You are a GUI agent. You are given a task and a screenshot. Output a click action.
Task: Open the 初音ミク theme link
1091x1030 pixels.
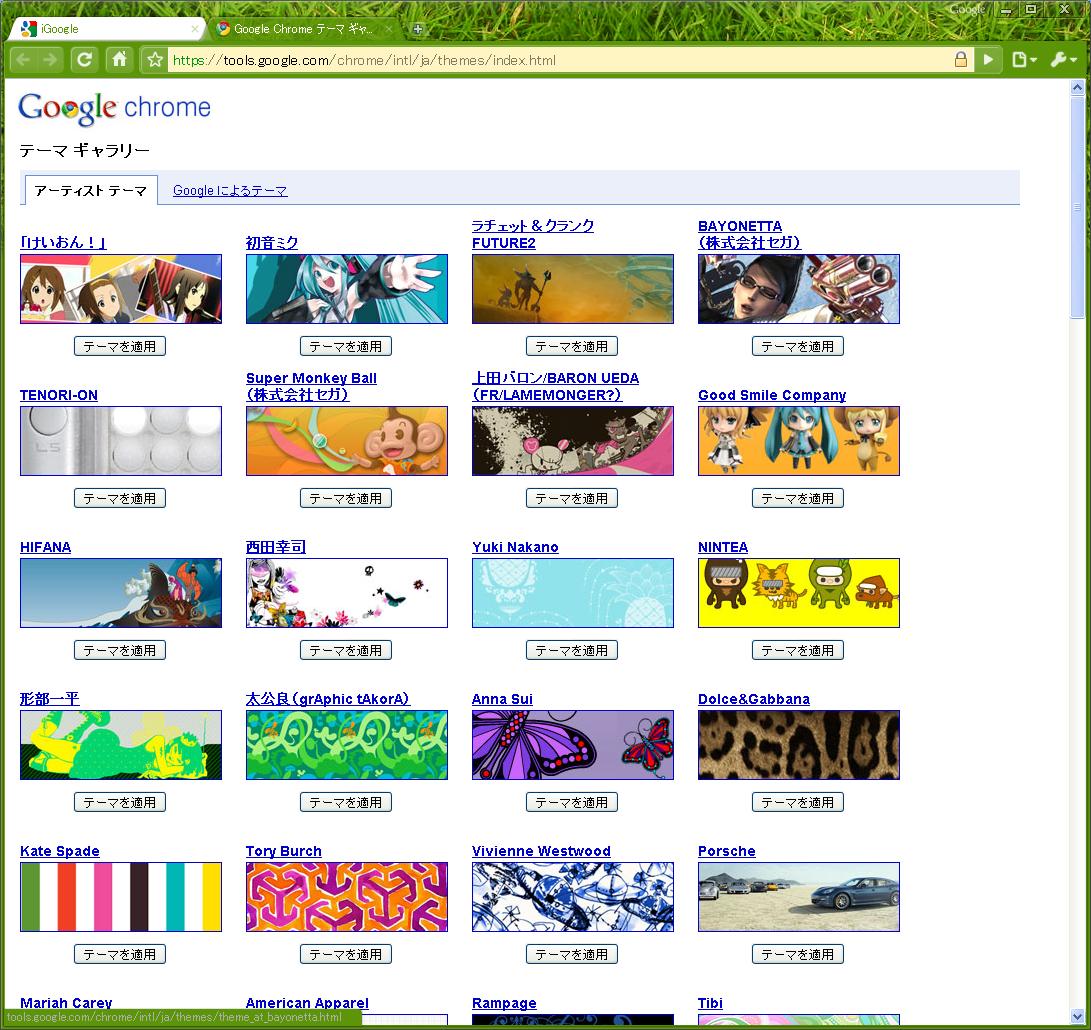(x=272, y=242)
